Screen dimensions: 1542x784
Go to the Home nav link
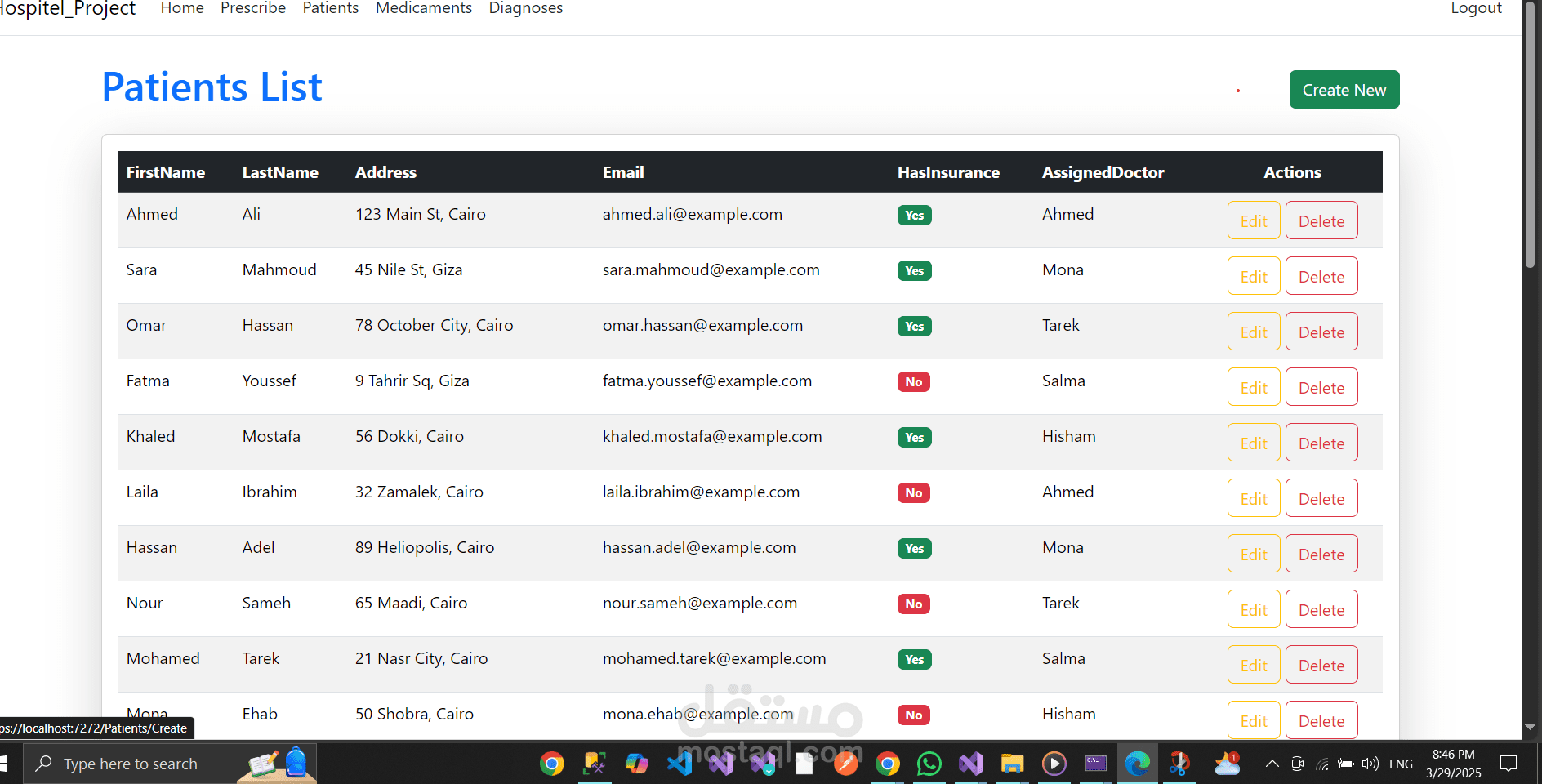click(182, 8)
